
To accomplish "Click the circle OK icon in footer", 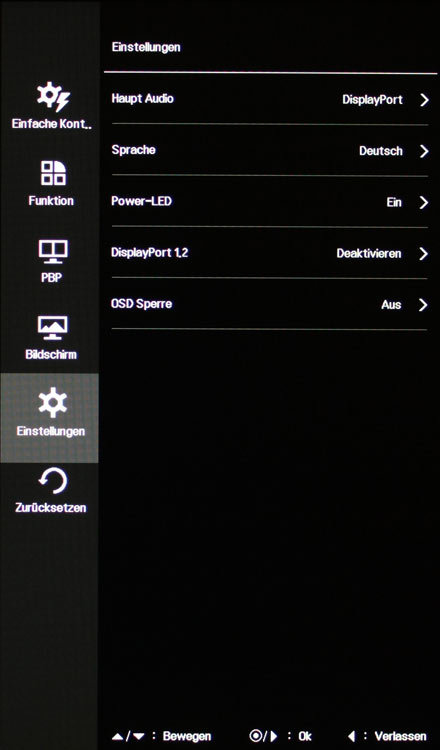I will pos(255,736).
